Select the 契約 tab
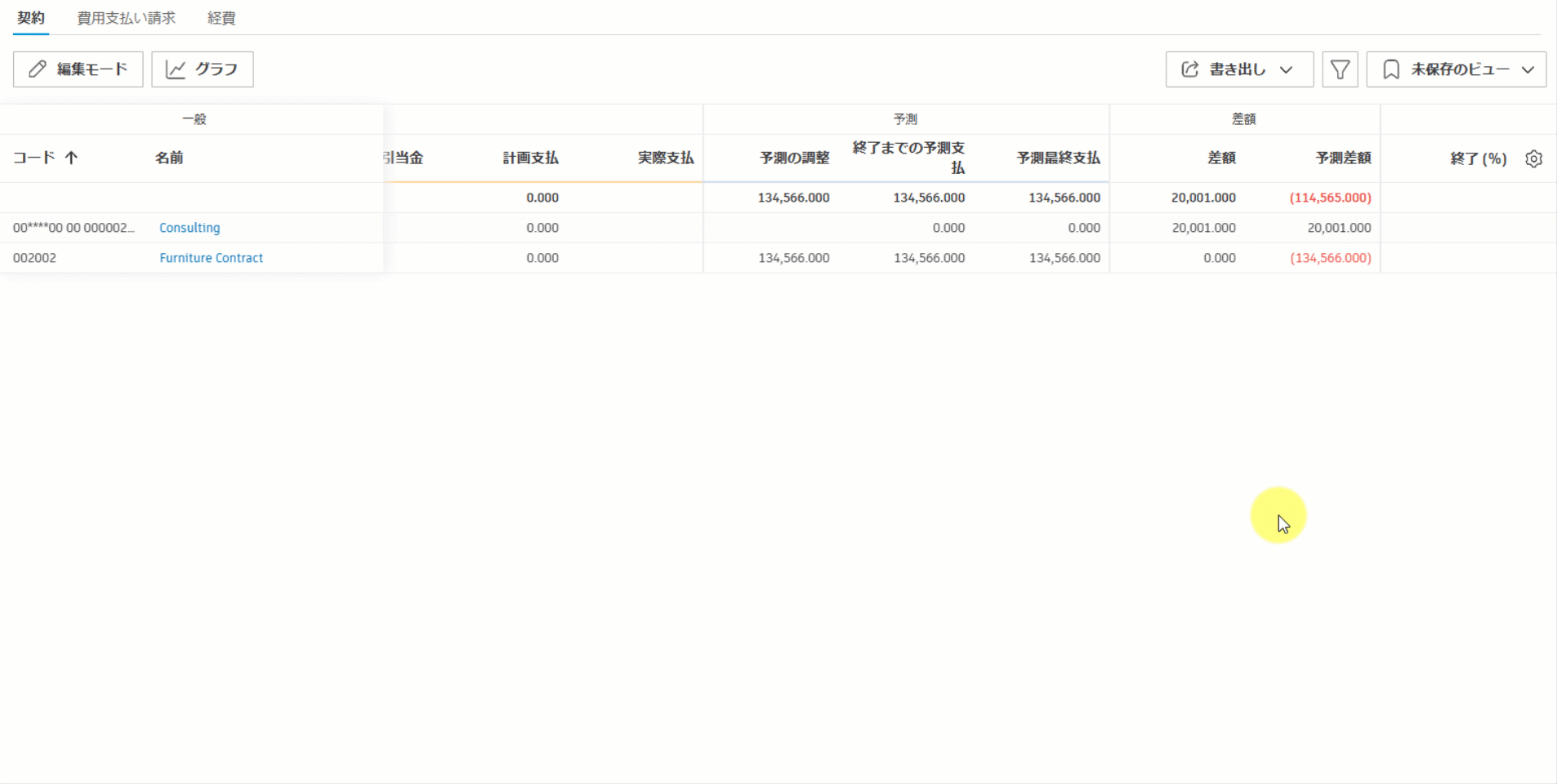 pyautogui.click(x=31, y=17)
